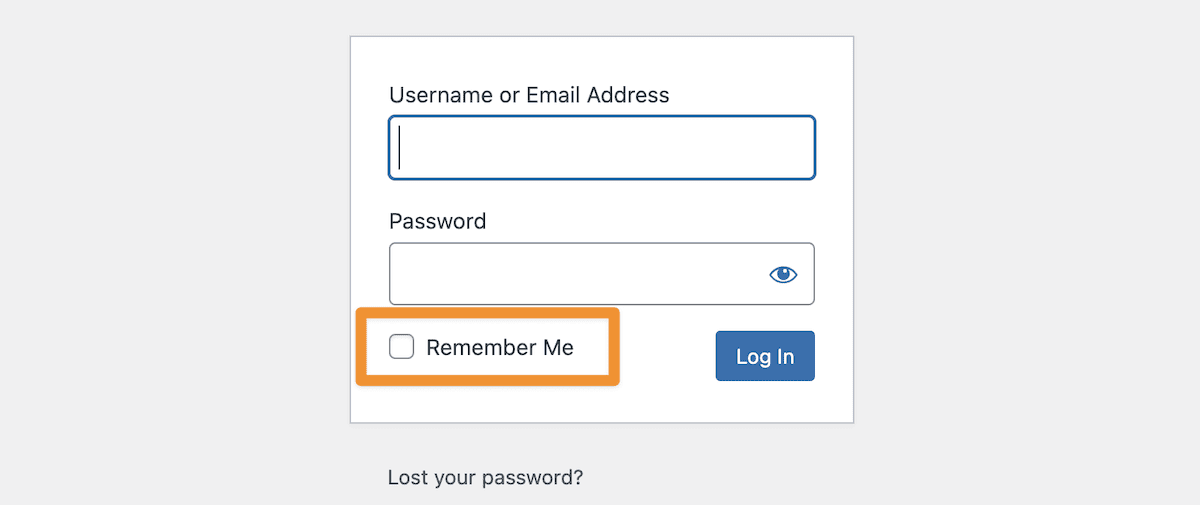This screenshot has width=1200, height=505.
Task: Tick the box beside Remember Me
Action: (x=402, y=347)
